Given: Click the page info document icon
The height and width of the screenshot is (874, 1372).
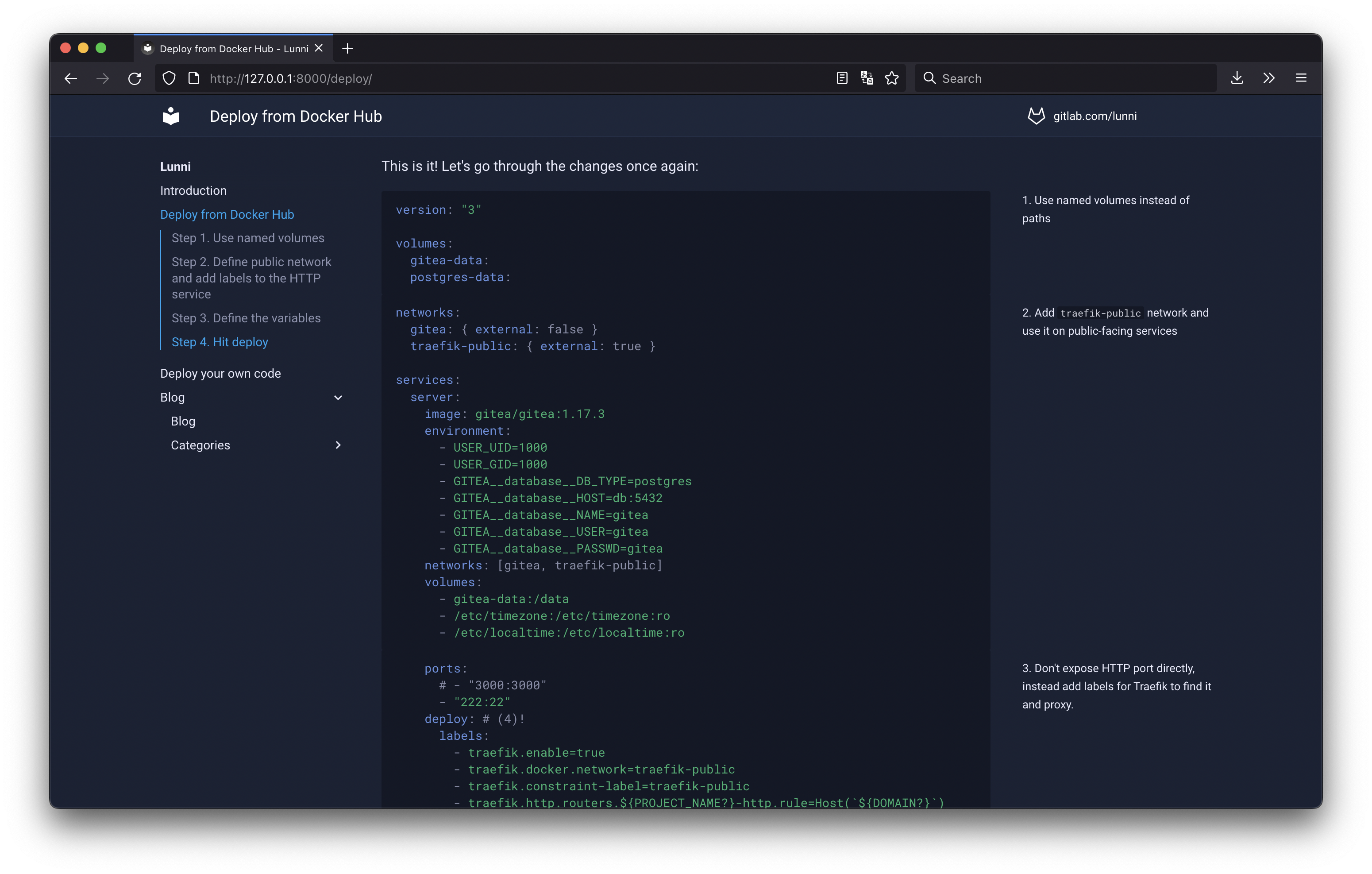Looking at the screenshot, I should click(x=194, y=78).
